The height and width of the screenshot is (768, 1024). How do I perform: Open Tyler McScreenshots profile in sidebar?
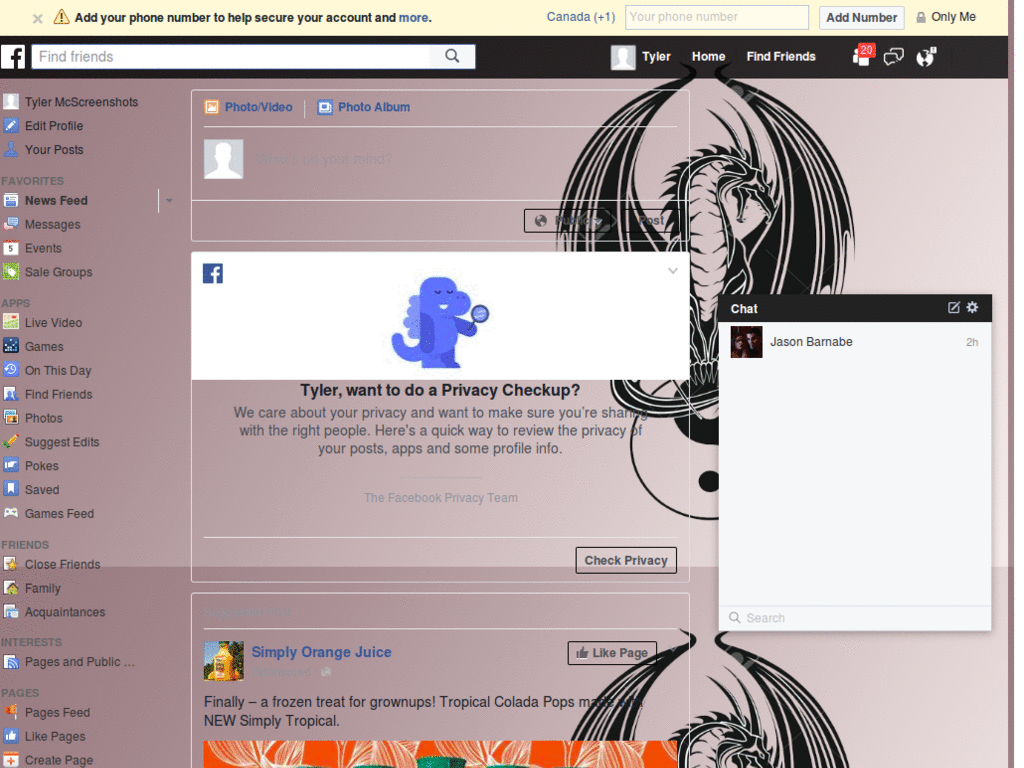(x=71, y=102)
